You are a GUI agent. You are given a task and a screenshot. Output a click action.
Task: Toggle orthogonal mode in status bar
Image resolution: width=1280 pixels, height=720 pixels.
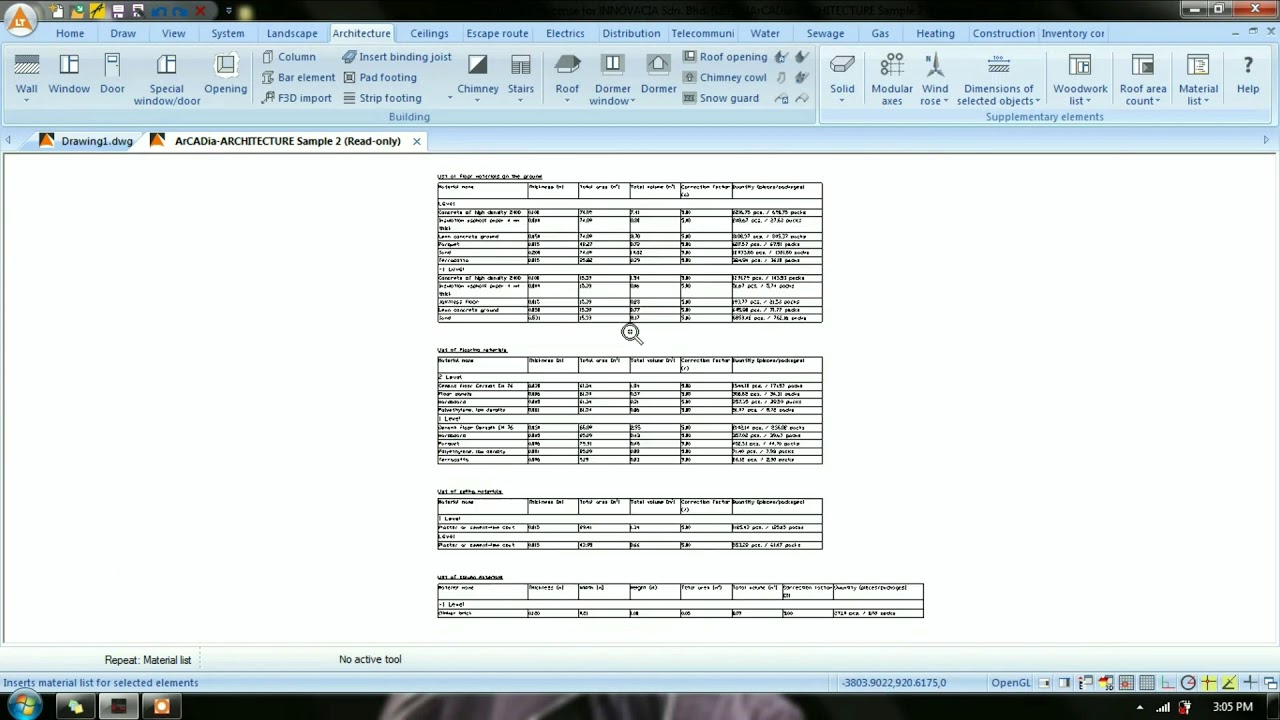point(1167,683)
